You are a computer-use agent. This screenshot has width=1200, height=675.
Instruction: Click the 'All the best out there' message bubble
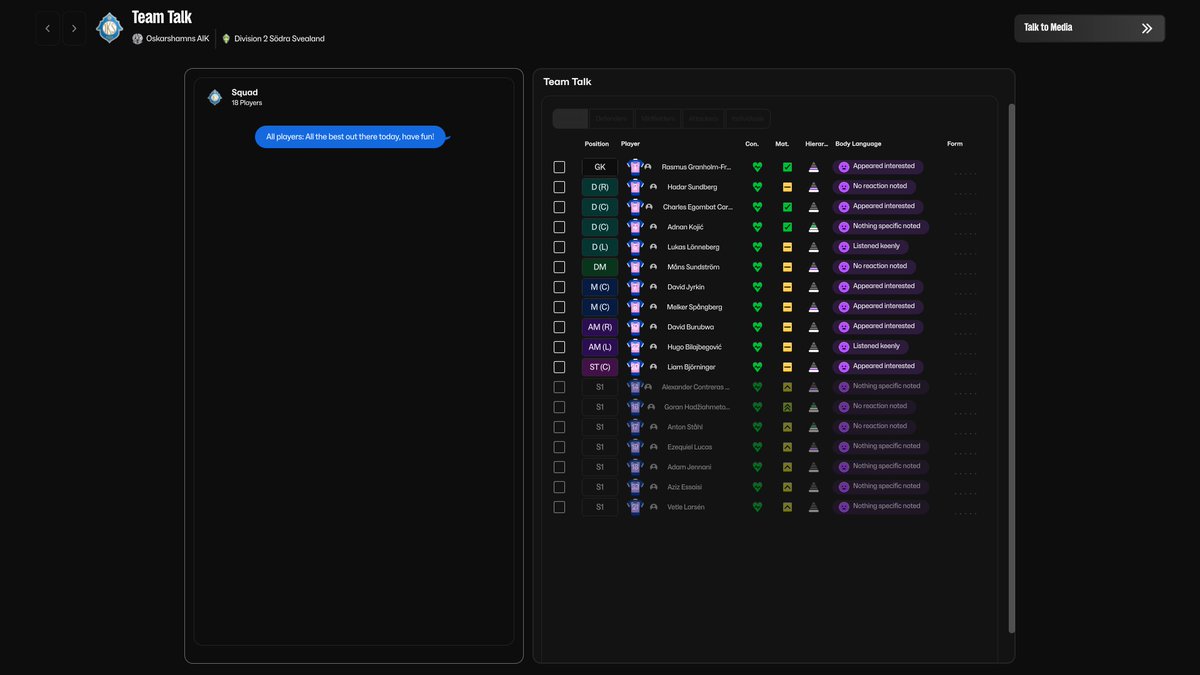350,137
